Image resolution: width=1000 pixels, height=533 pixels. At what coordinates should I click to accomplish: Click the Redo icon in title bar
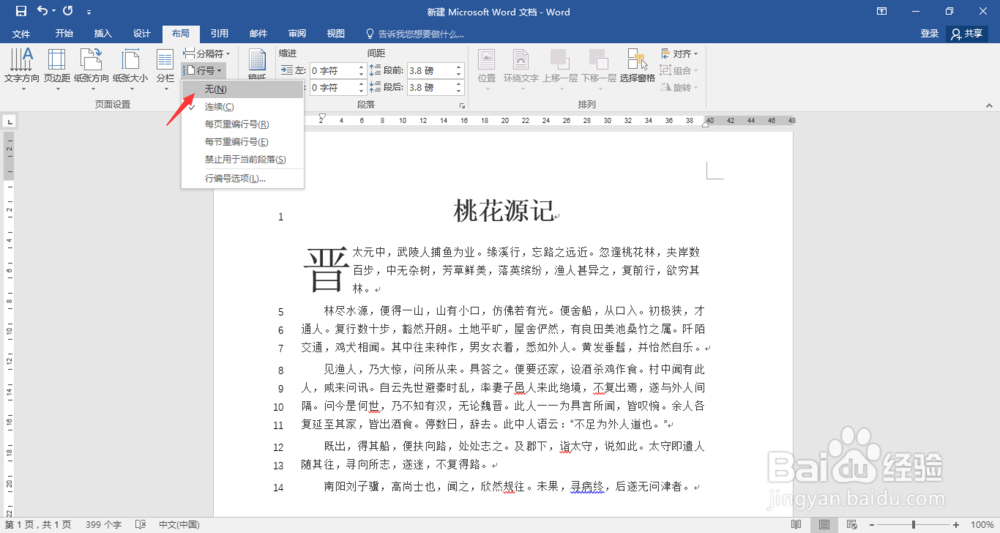coord(68,11)
